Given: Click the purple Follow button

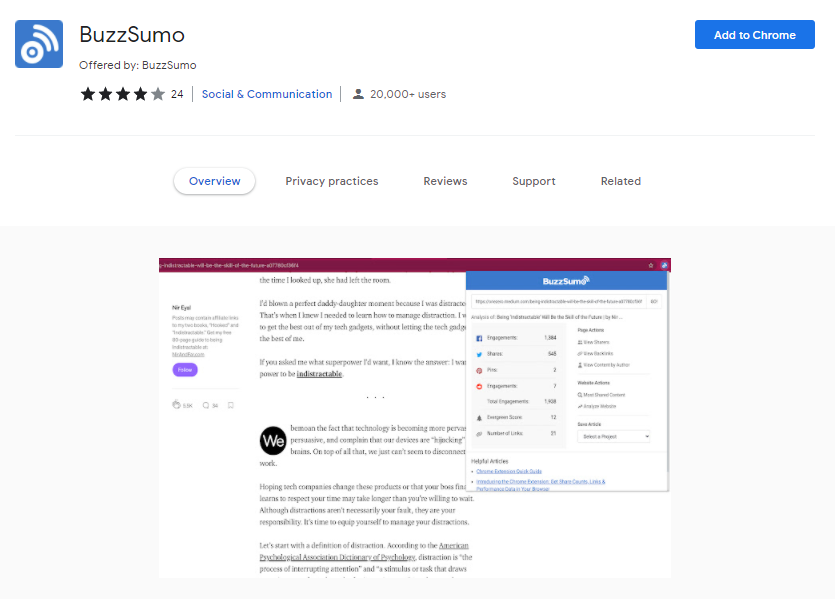Looking at the screenshot, I should 184,369.
